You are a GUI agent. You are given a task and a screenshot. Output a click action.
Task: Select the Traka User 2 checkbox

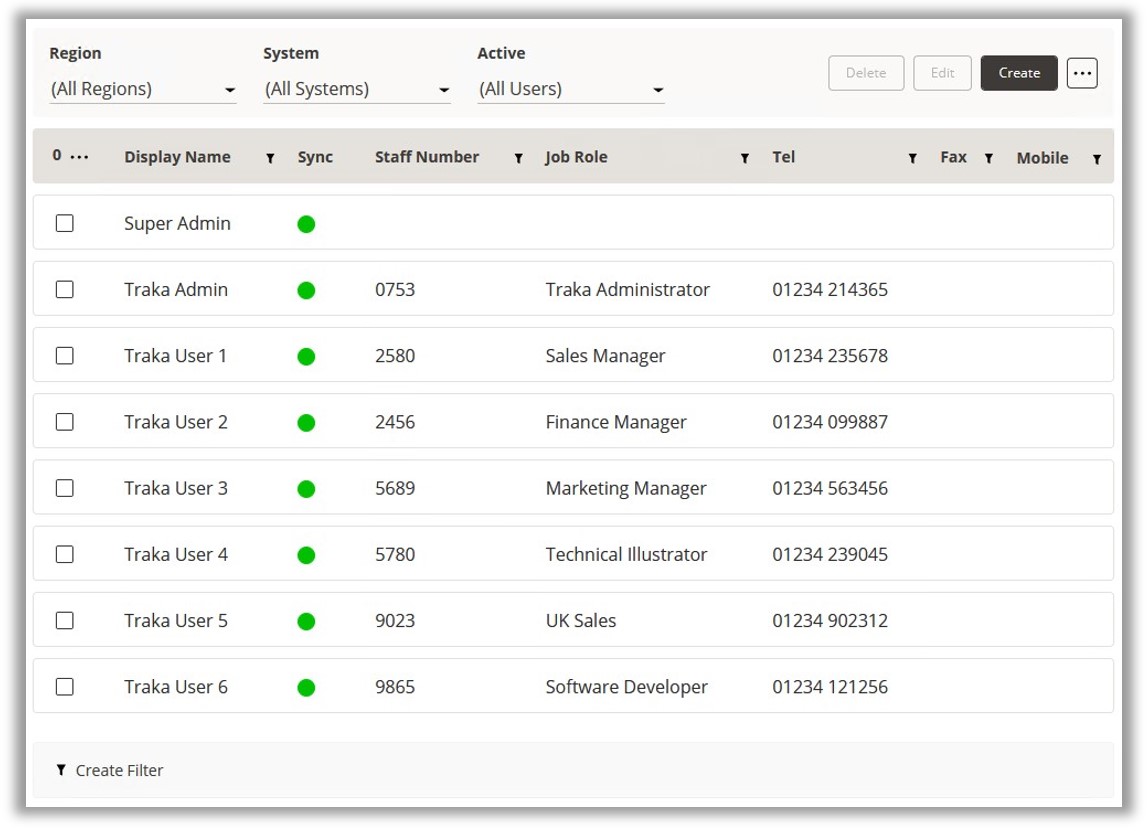point(65,422)
